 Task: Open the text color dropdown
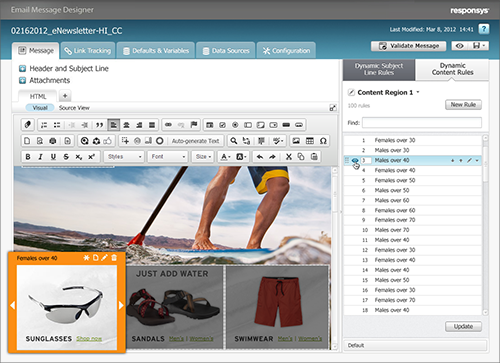coord(226,157)
